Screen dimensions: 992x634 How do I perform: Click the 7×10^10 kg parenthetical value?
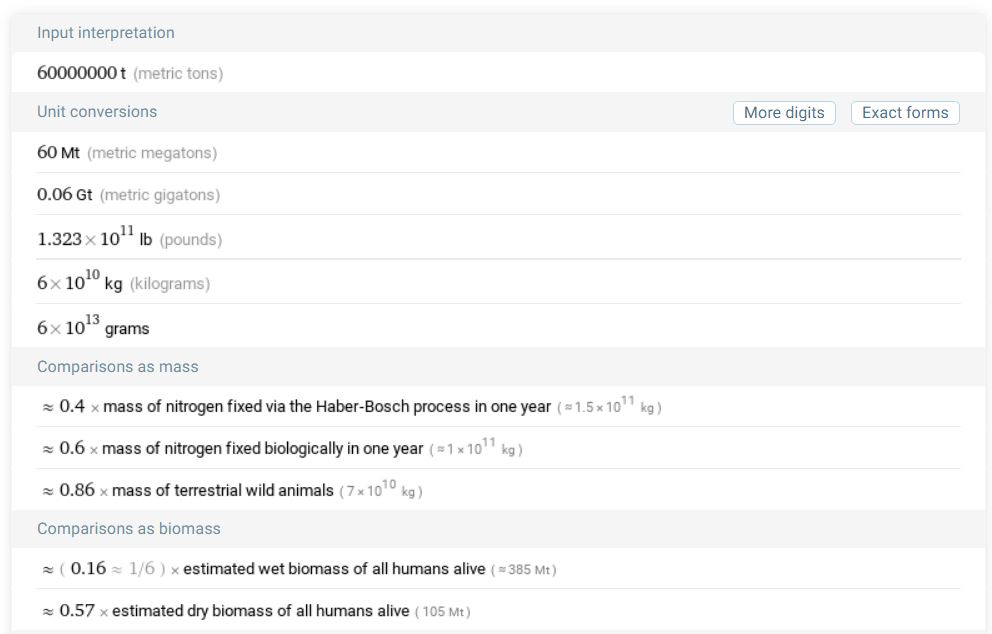(381, 492)
